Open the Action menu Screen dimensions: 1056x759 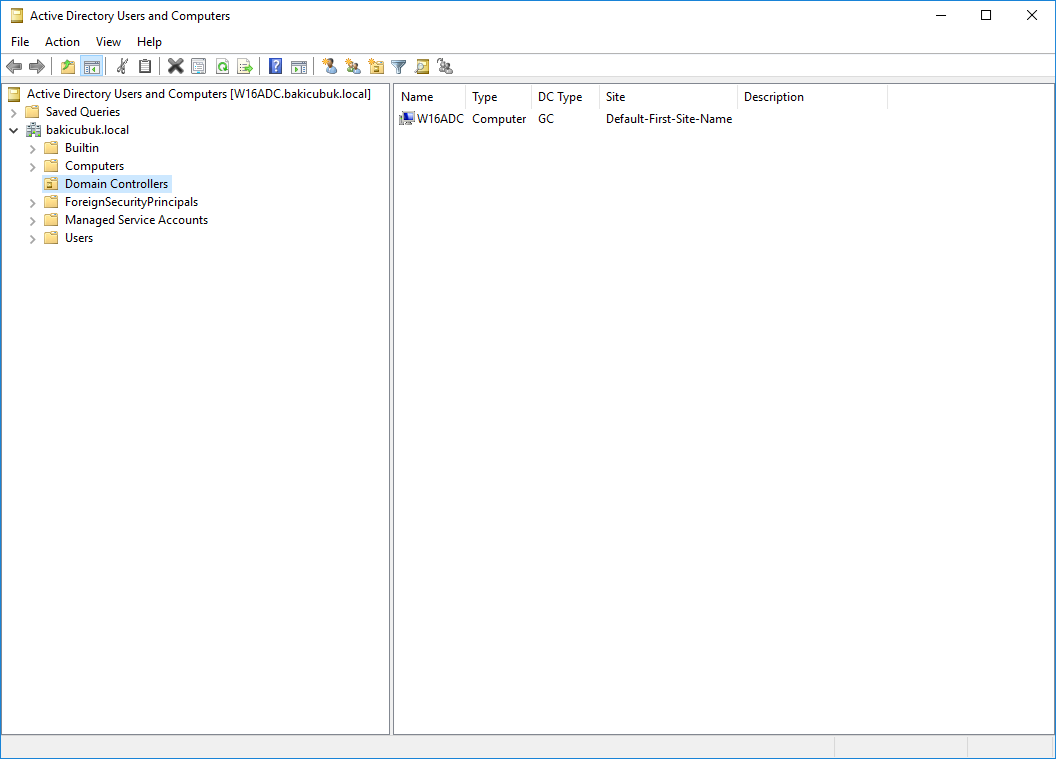tap(62, 42)
